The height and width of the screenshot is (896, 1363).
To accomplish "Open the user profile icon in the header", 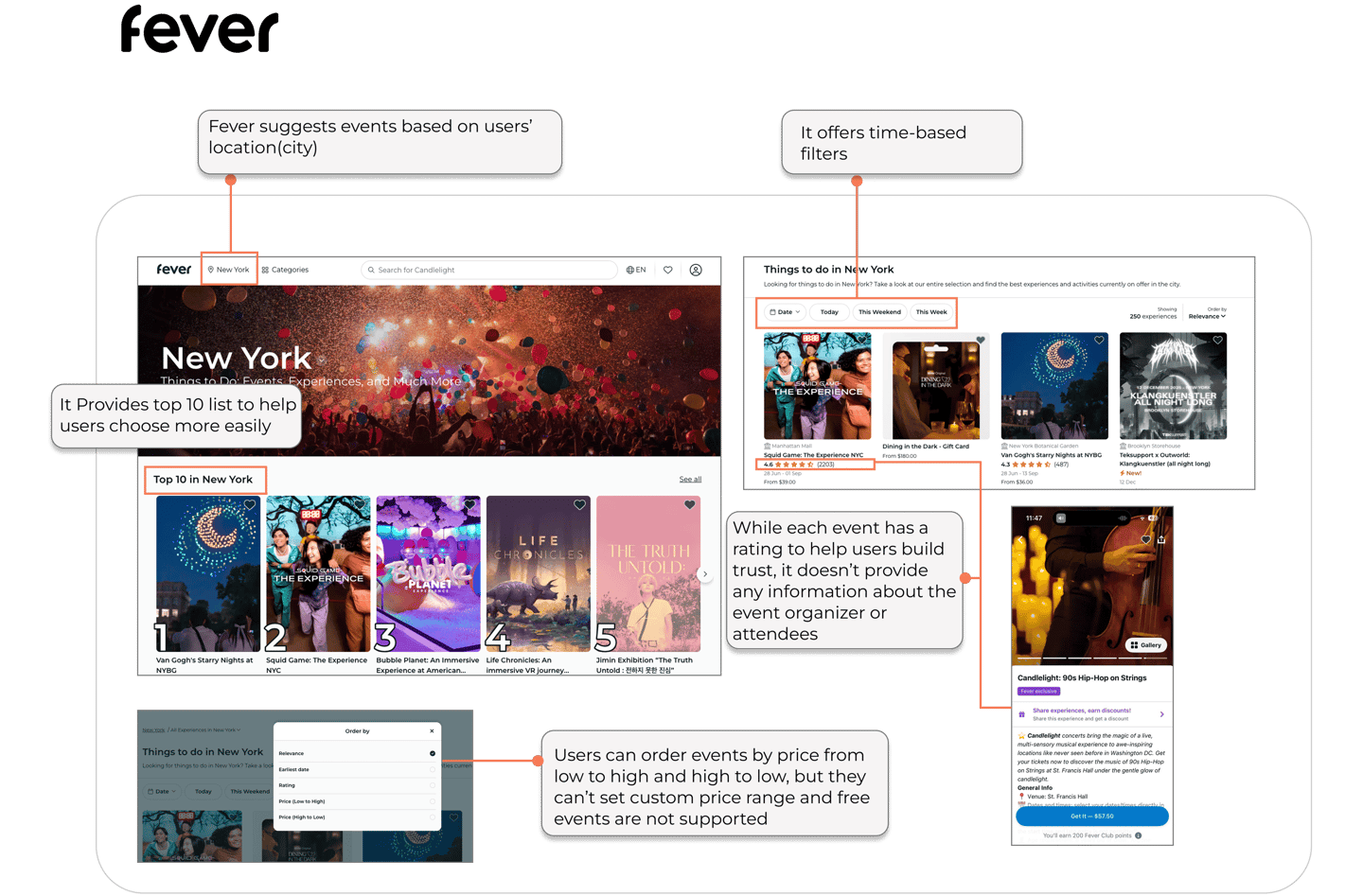I will click(696, 270).
